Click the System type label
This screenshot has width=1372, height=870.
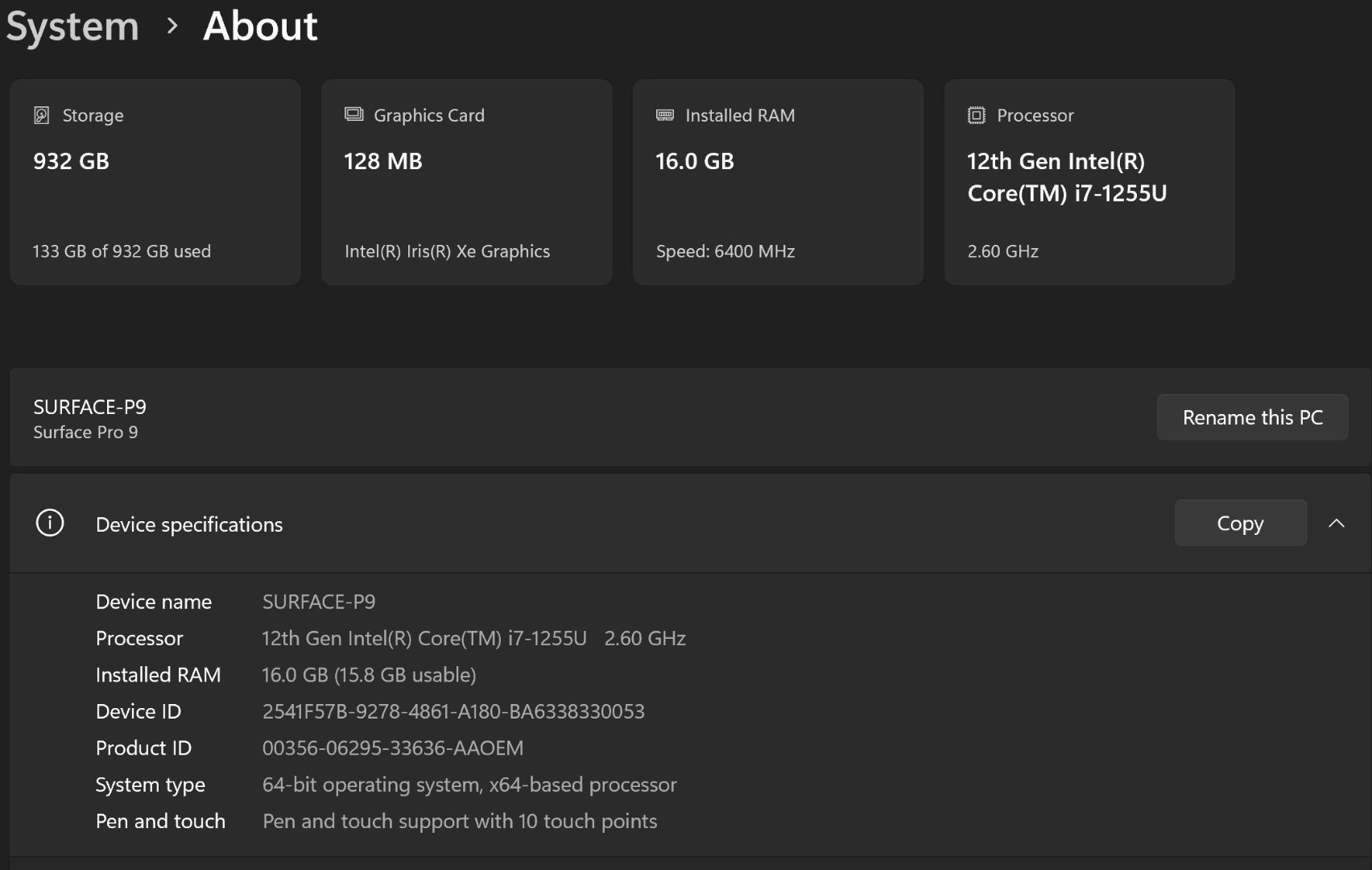coord(151,785)
